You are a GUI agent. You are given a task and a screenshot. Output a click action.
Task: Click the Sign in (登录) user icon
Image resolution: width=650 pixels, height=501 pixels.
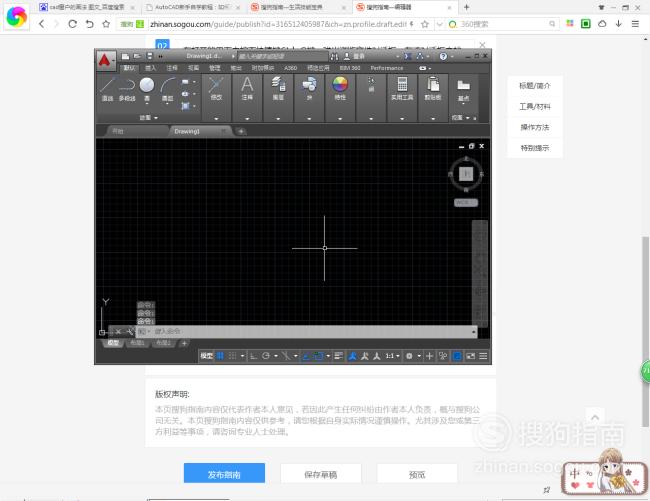click(347, 56)
